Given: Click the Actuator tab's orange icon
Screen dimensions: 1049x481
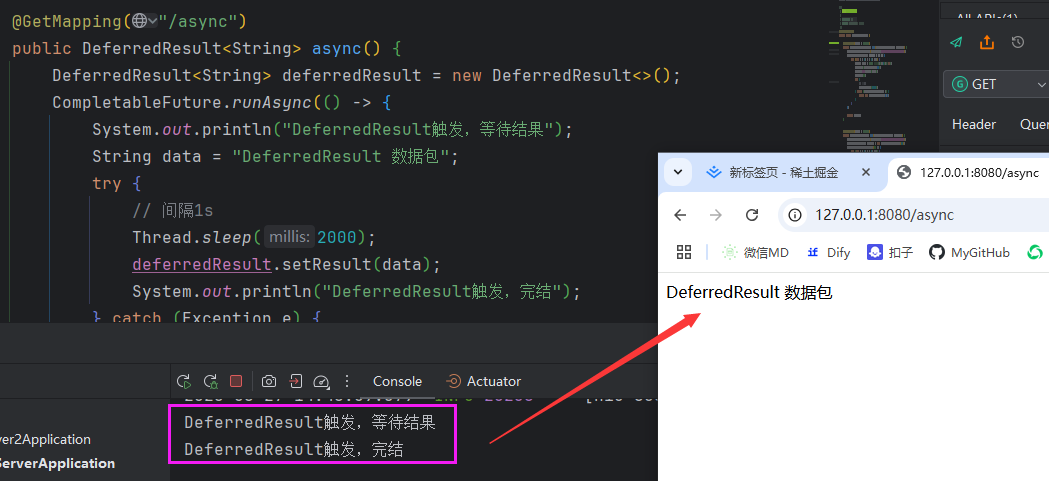Looking at the screenshot, I should tap(453, 381).
